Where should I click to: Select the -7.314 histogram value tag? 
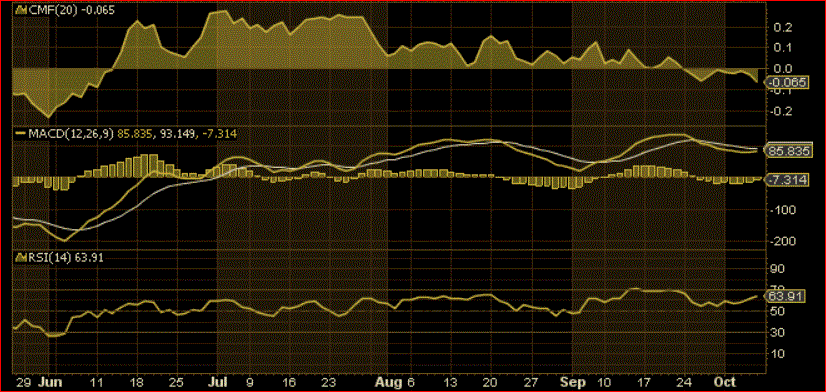pyautogui.click(x=786, y=180)
